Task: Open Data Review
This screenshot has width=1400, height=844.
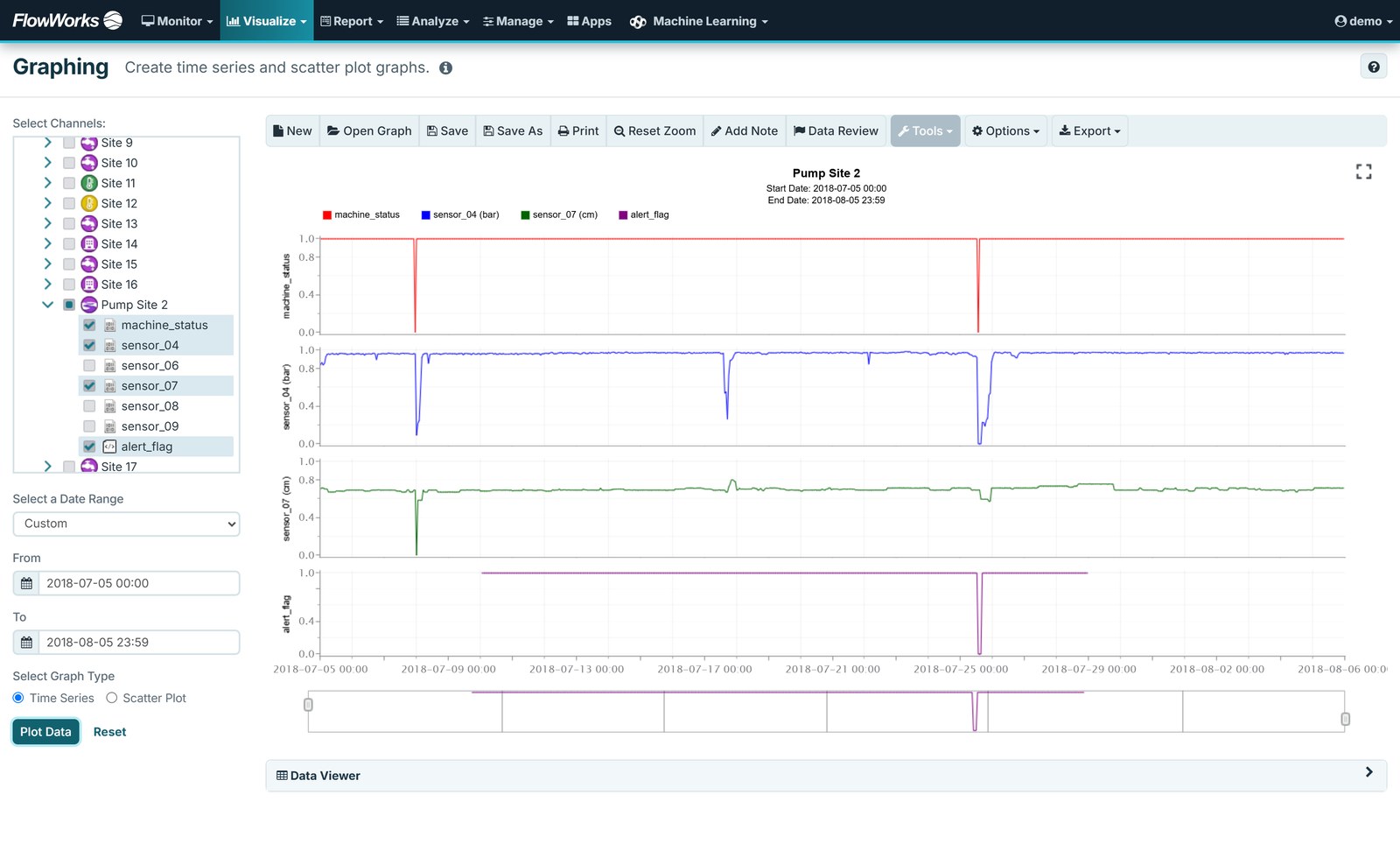Action: (836, 130)
